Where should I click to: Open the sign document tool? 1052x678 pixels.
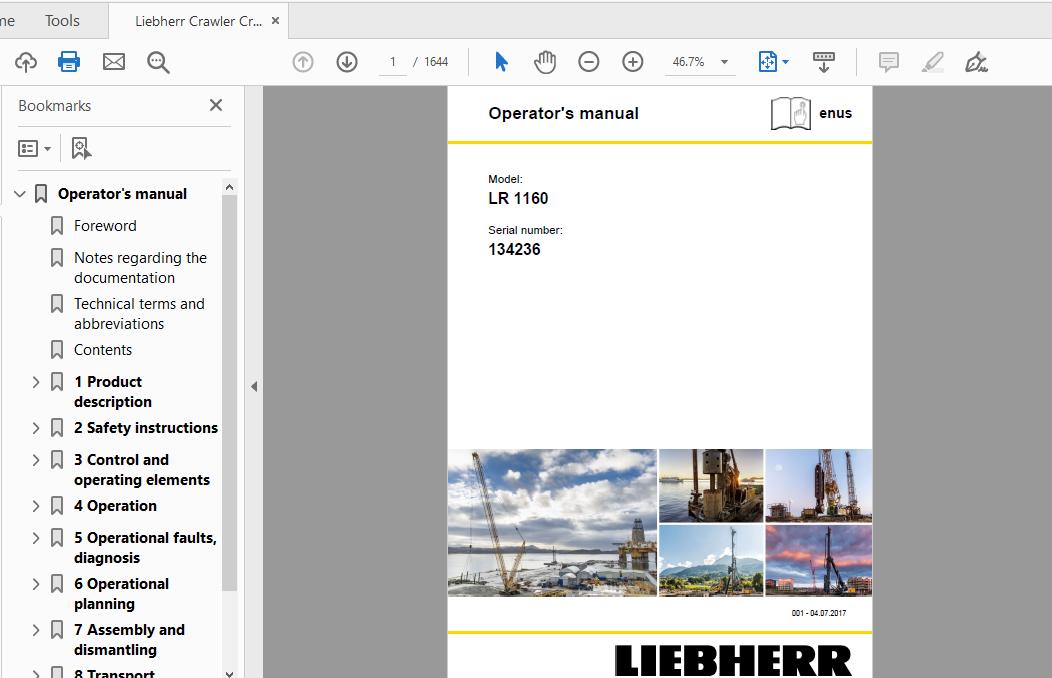coord(976,62)
